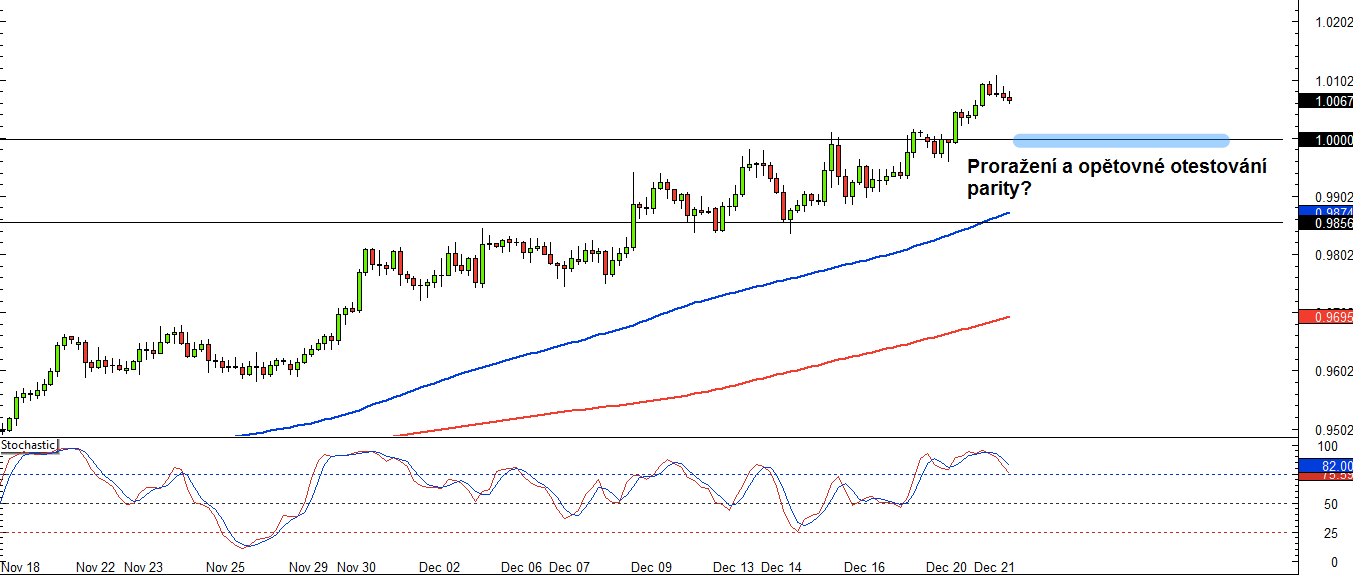Click the Nov 29 date label
The height and width of the screenshot is (575, 1353).
point(309,567)
